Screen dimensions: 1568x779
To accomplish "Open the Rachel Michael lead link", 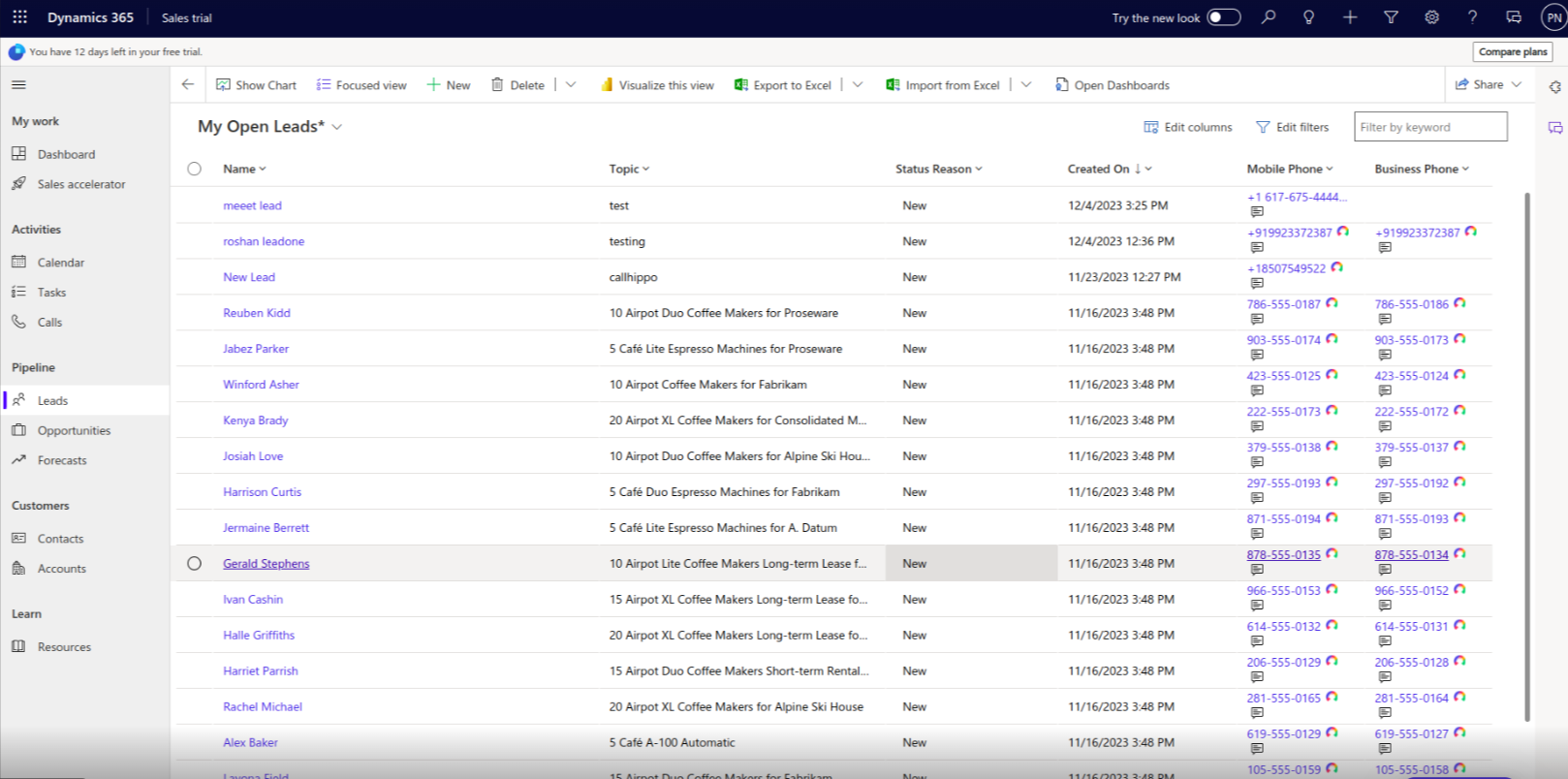I will pyautogui.click(x=263, y=707).
